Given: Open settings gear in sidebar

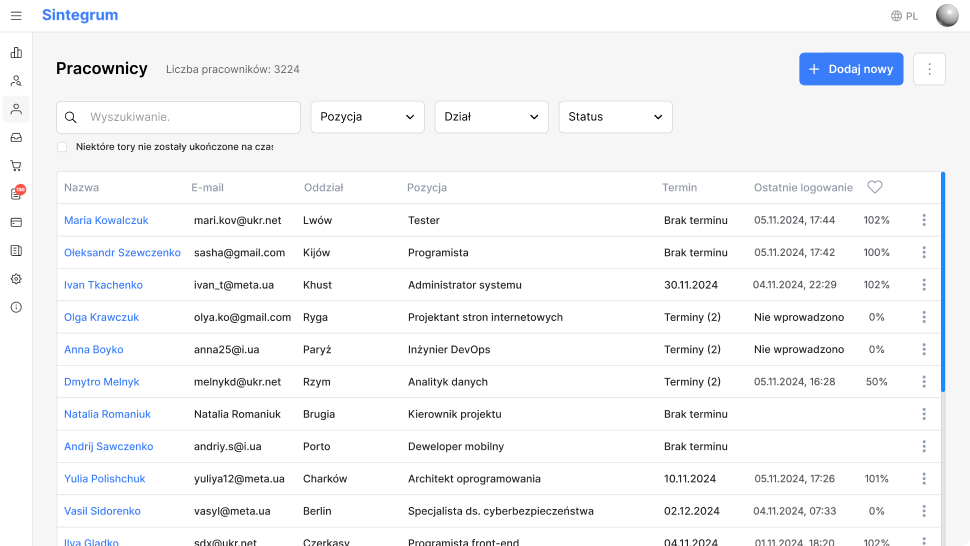Looking at the screenshot, I should 16,279.
